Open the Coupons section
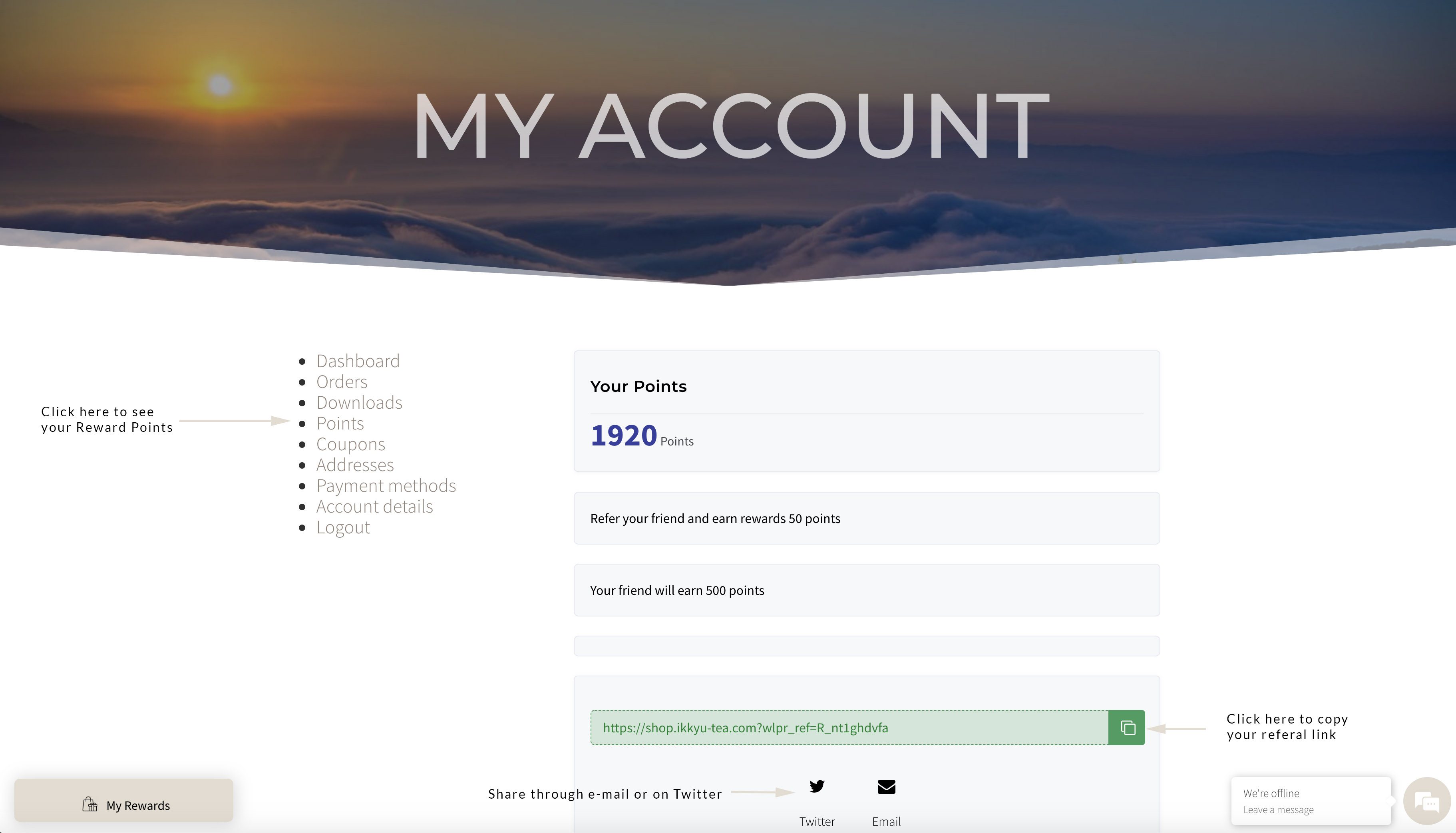The height and width of the screenshot is (833, 1456). click(350, 444)
